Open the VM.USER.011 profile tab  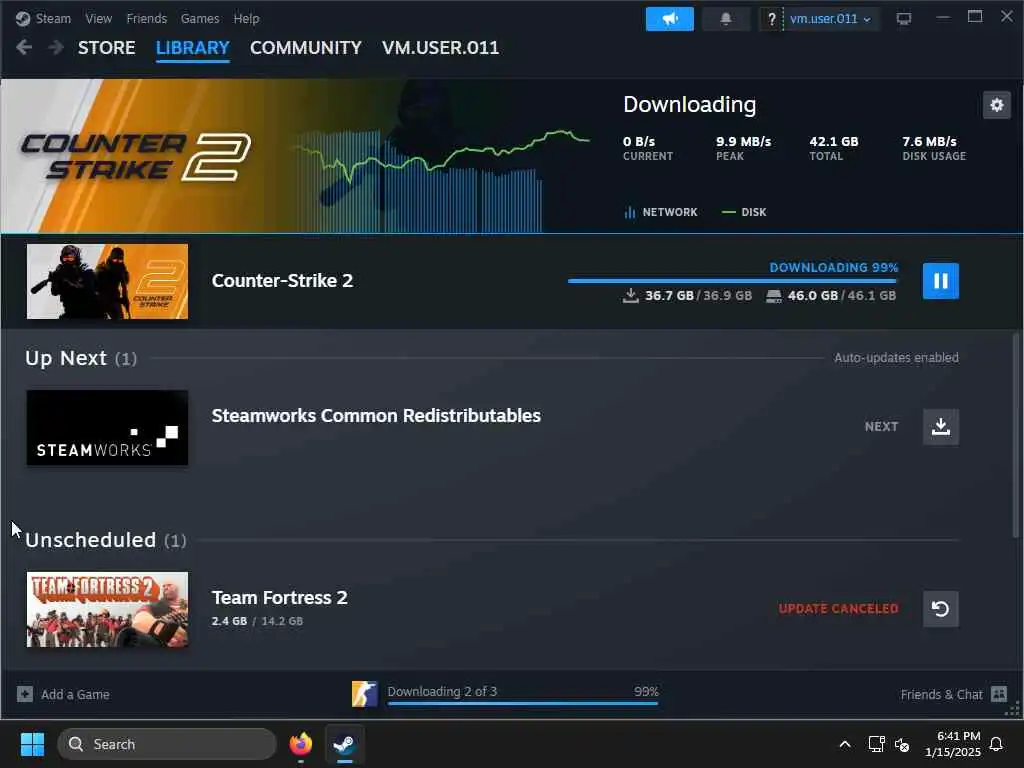pyautogui.click(x=440, y=48)
